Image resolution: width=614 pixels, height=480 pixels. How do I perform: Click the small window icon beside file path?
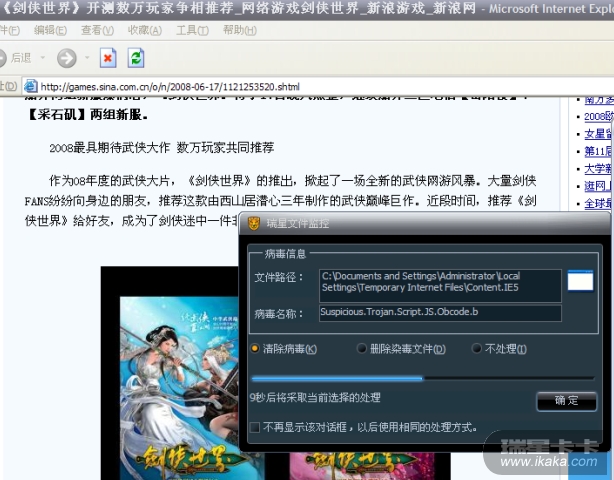[x=580, y=280]
